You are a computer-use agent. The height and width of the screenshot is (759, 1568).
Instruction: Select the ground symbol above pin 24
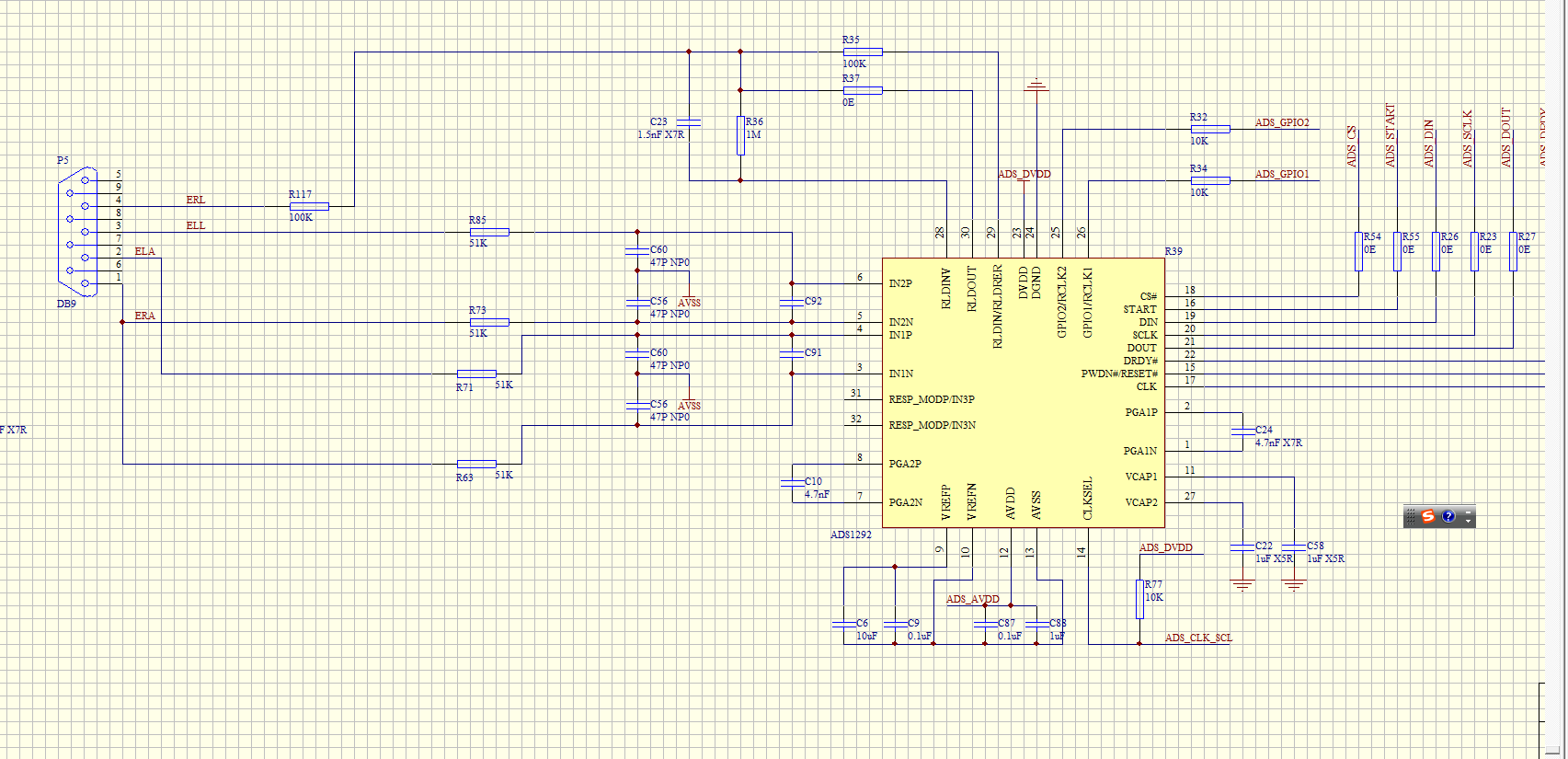click(1036, 86)
